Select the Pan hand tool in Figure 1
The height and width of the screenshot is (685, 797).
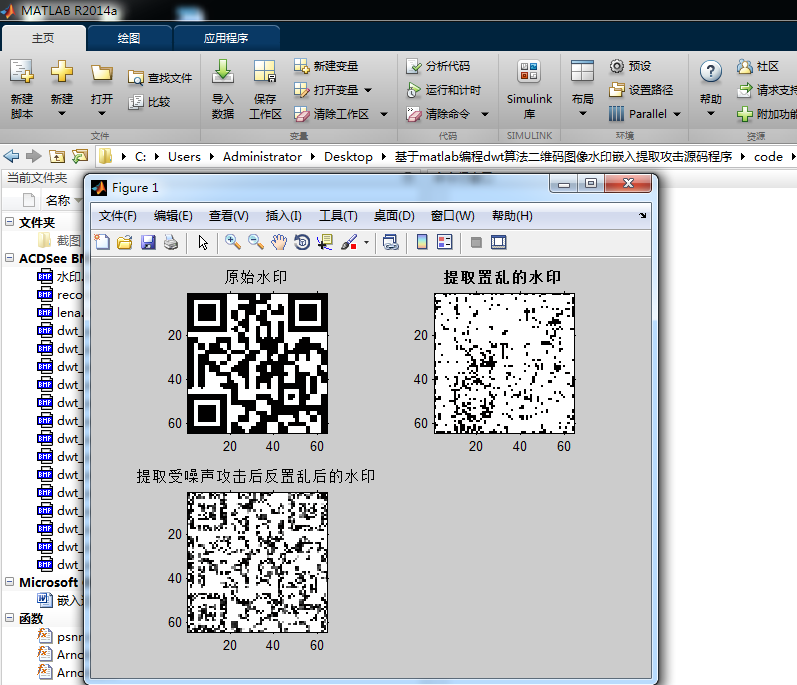coord(279,242)
